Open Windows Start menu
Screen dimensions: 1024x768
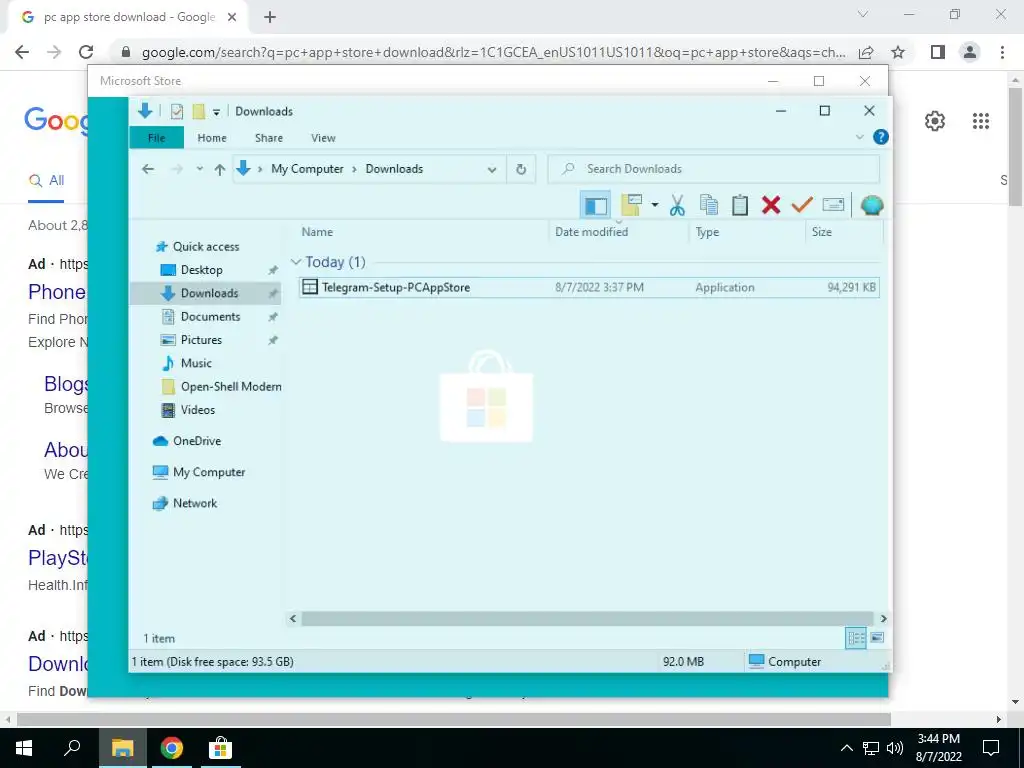(24, 748)
